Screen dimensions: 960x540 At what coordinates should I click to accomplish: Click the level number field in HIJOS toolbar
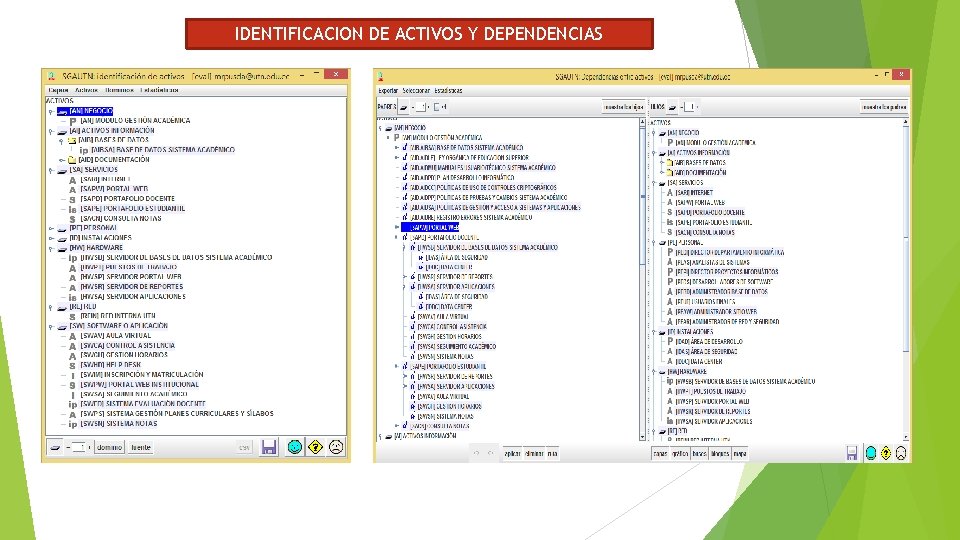pyautogui.click(x=689, y=107)
